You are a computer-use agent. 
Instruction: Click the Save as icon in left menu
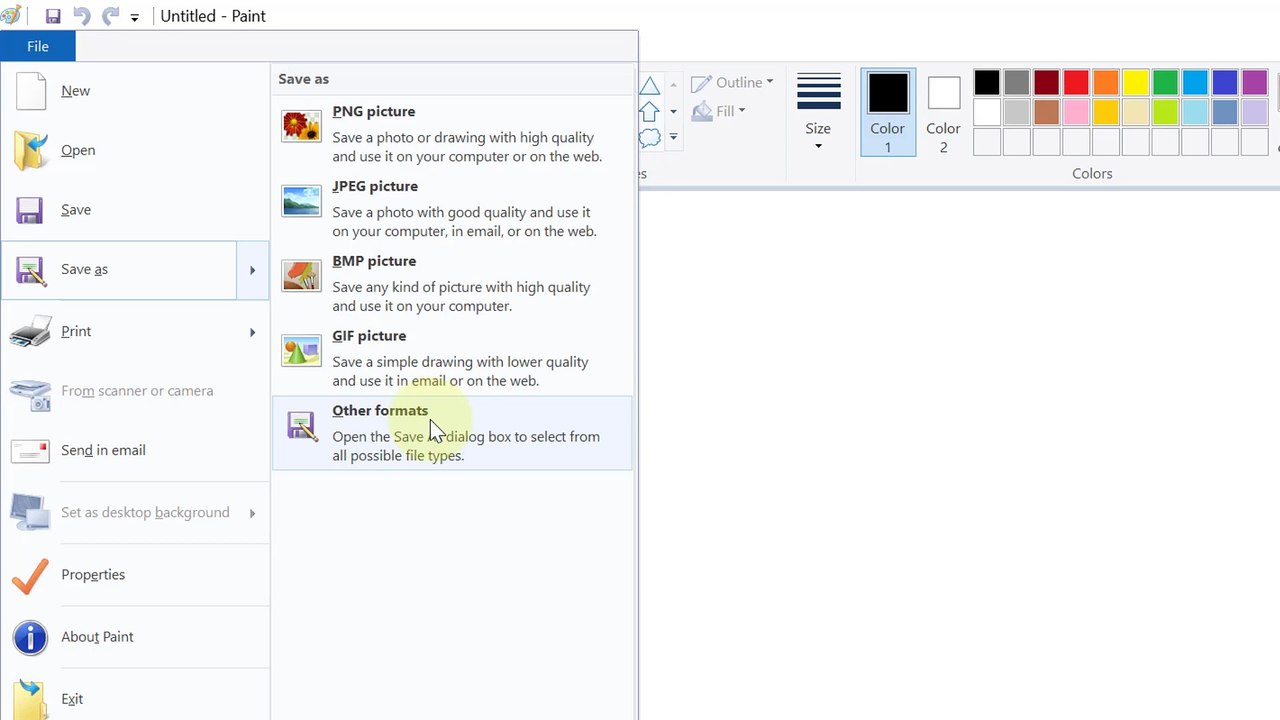pos(30,270)
